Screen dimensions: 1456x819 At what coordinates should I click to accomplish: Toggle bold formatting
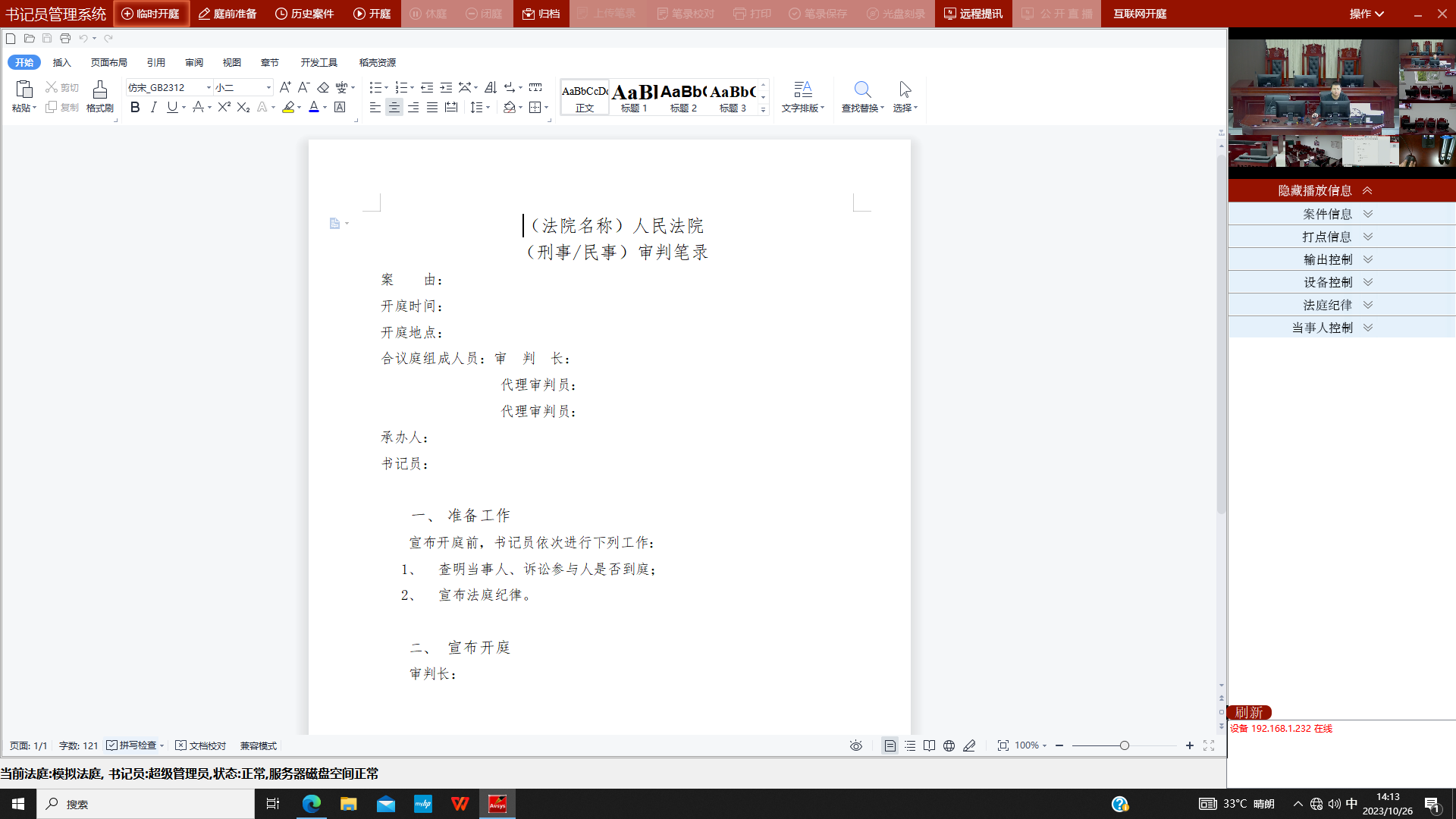tap(134, 107)
